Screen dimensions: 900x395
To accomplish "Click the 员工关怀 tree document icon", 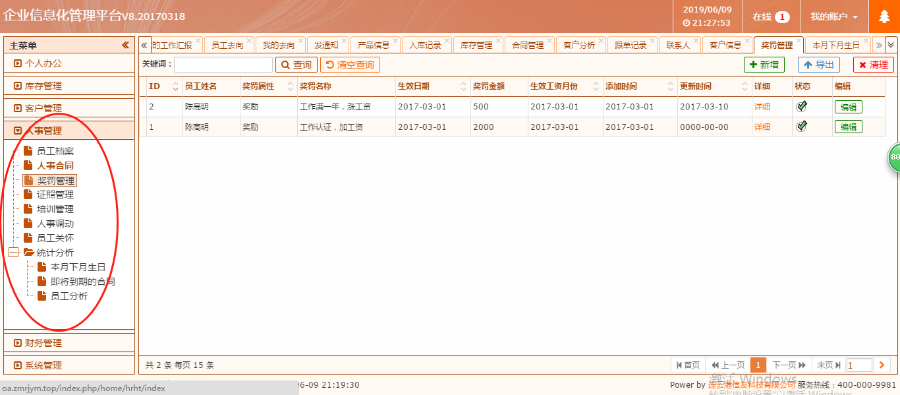I will pos(28,238).
